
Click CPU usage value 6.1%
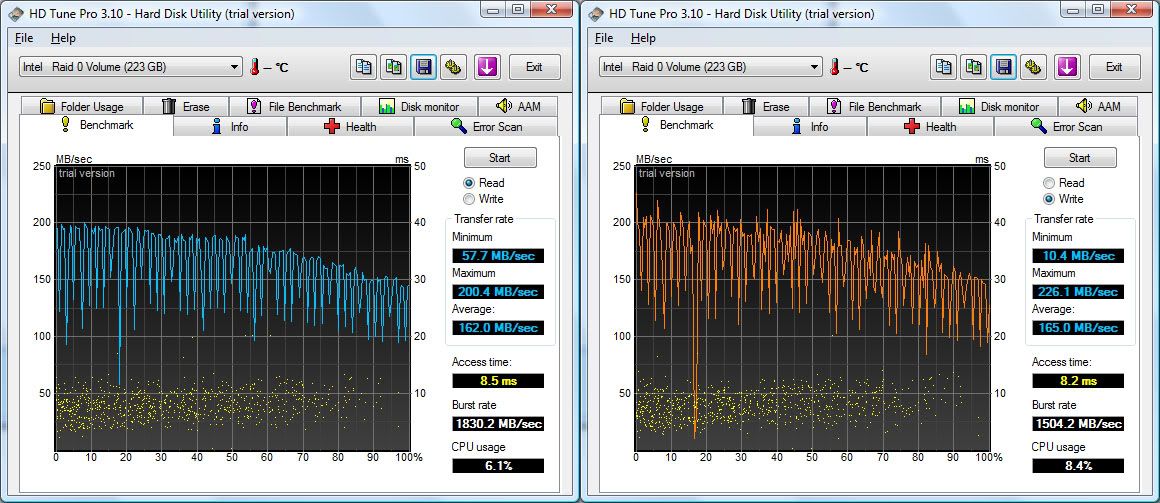coord(498,466)
